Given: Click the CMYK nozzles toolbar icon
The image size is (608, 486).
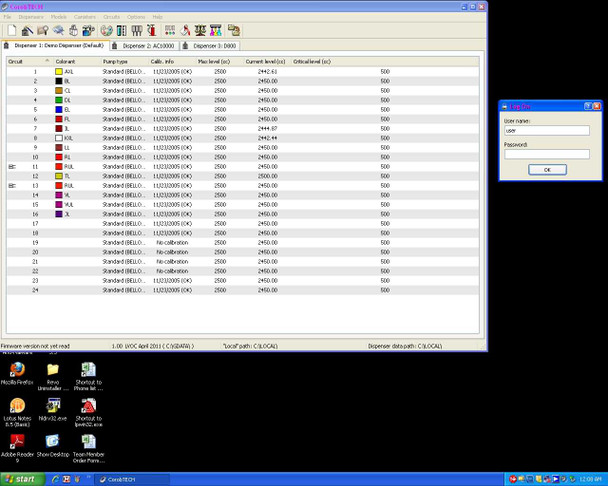Looking at the screenshot, I should point(216,30).
